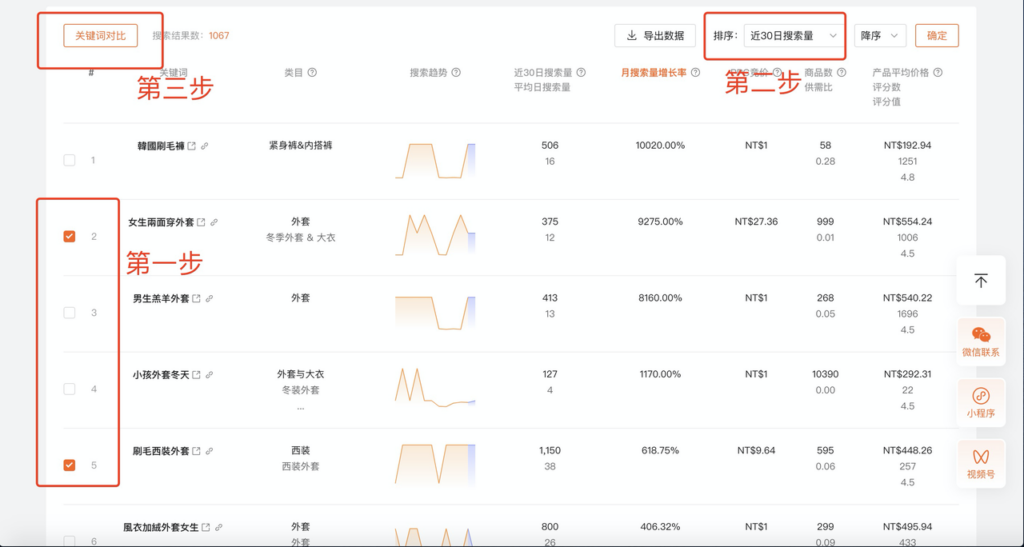Click chain link icon for 刷毛西裝外套
This screenshot has width=1024, height=547.
pos(209,451)
